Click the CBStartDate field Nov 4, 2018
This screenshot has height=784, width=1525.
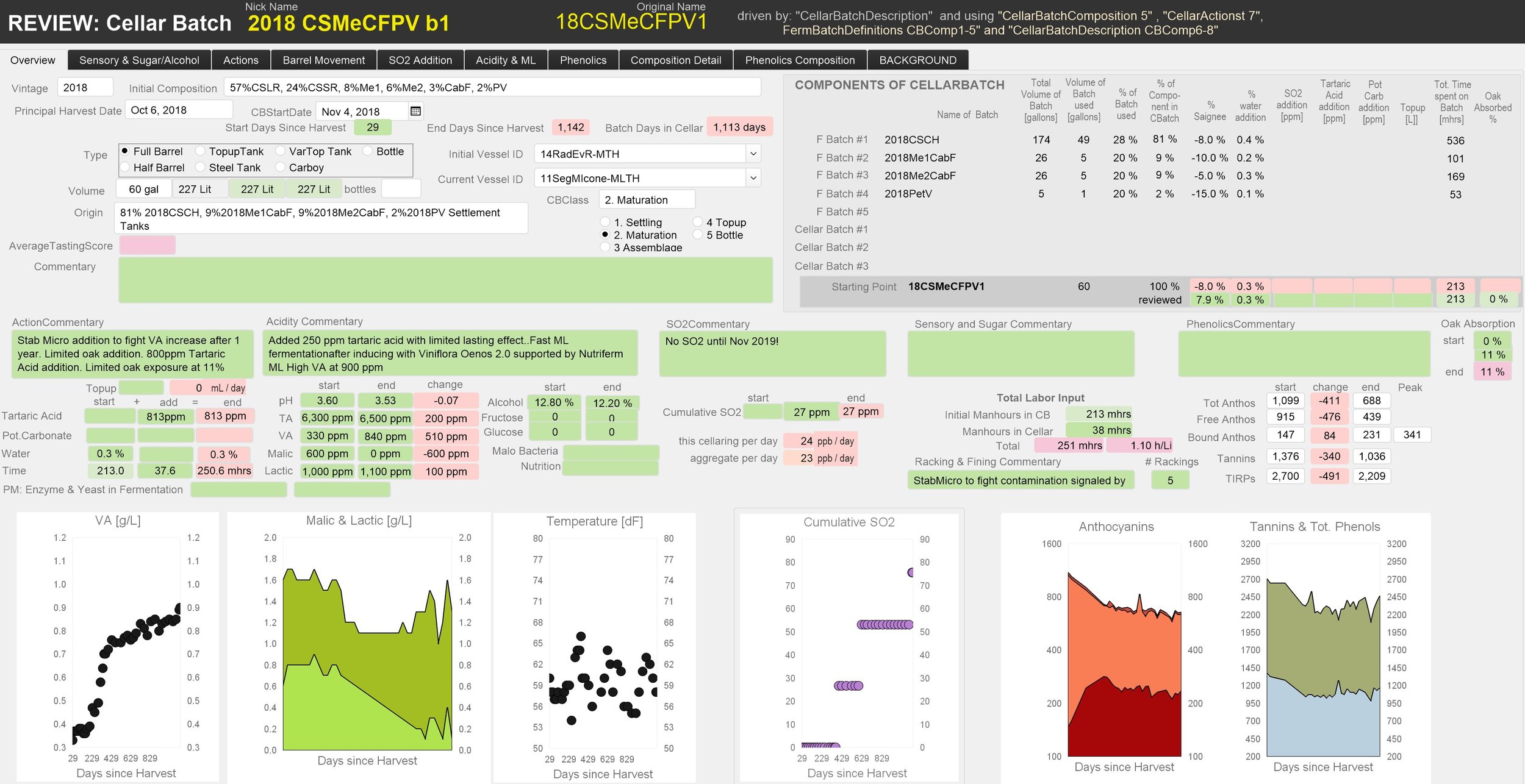pyautogui.click(x=362, y=111)
